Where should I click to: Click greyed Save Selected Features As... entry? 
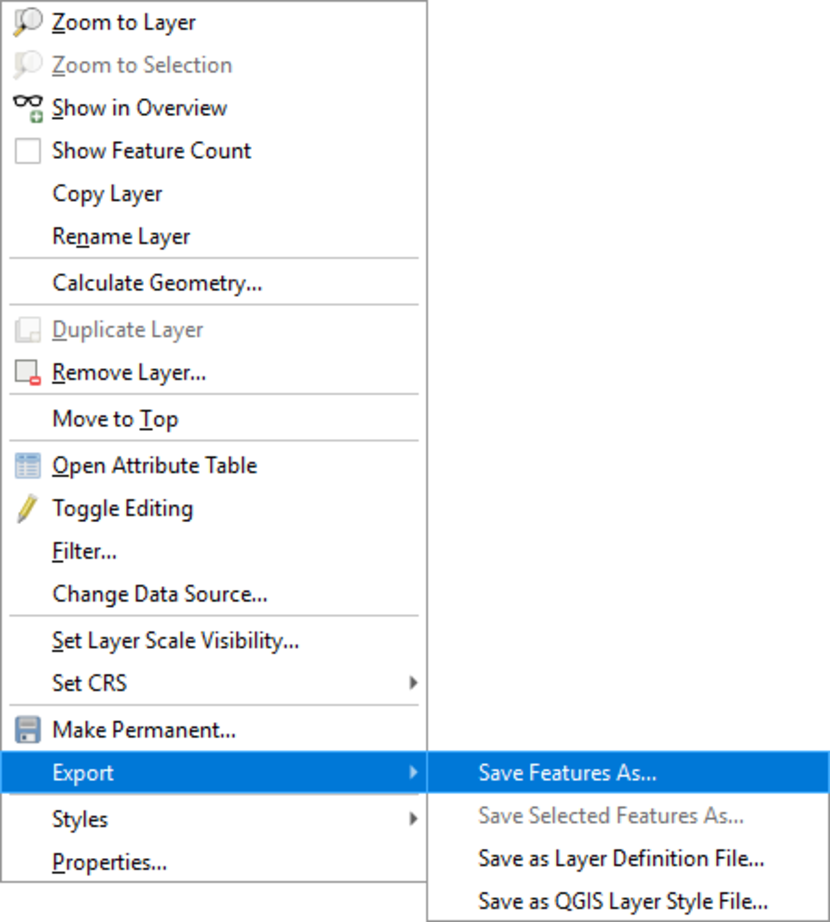coord(628,816)
